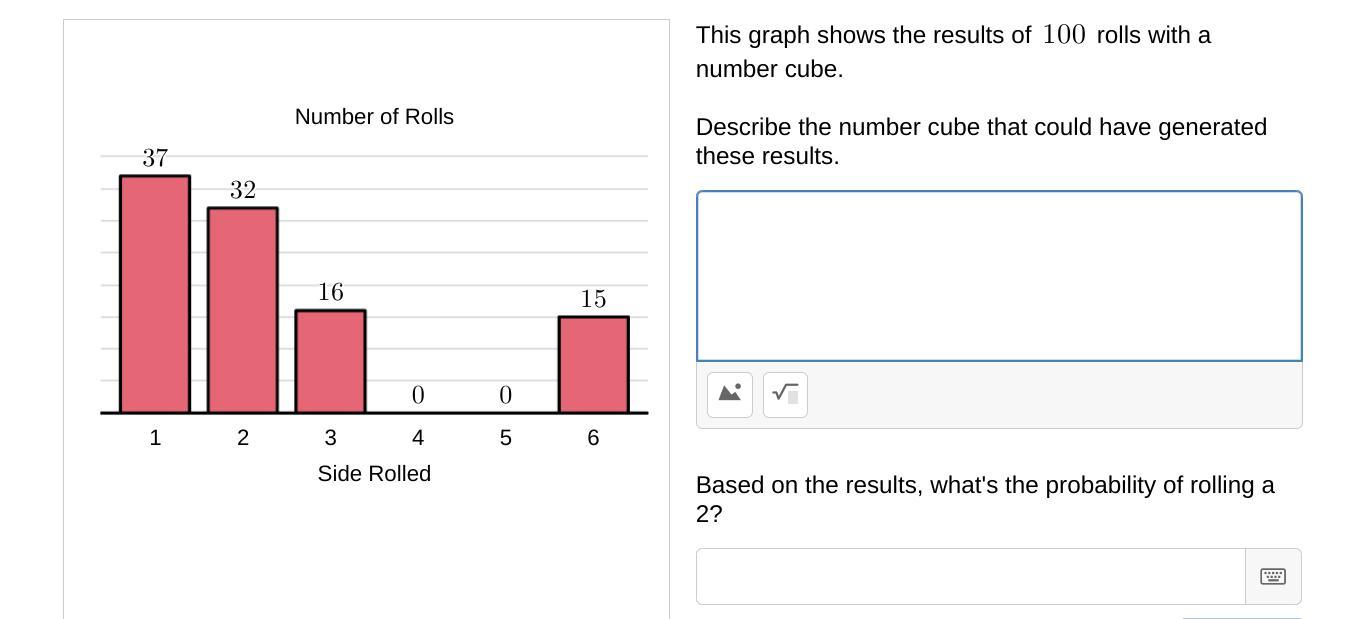The width and height of the screenshot is (1364, 619).
Task: Click the insert image icon
Action: tap(730, 394)
